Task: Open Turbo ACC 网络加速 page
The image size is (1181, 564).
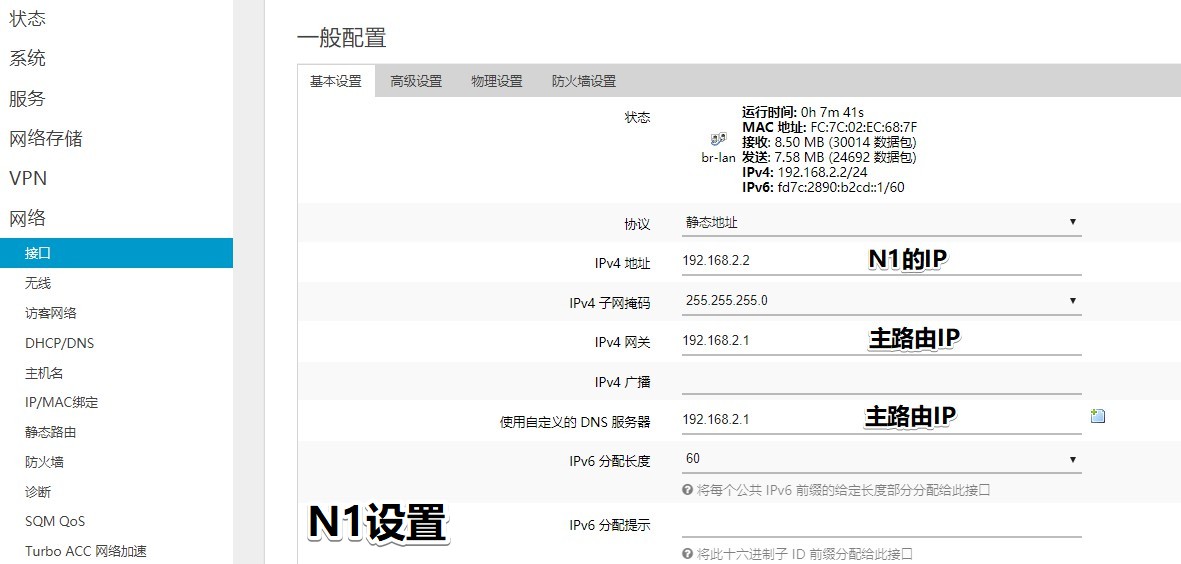Action: [86, 551]
